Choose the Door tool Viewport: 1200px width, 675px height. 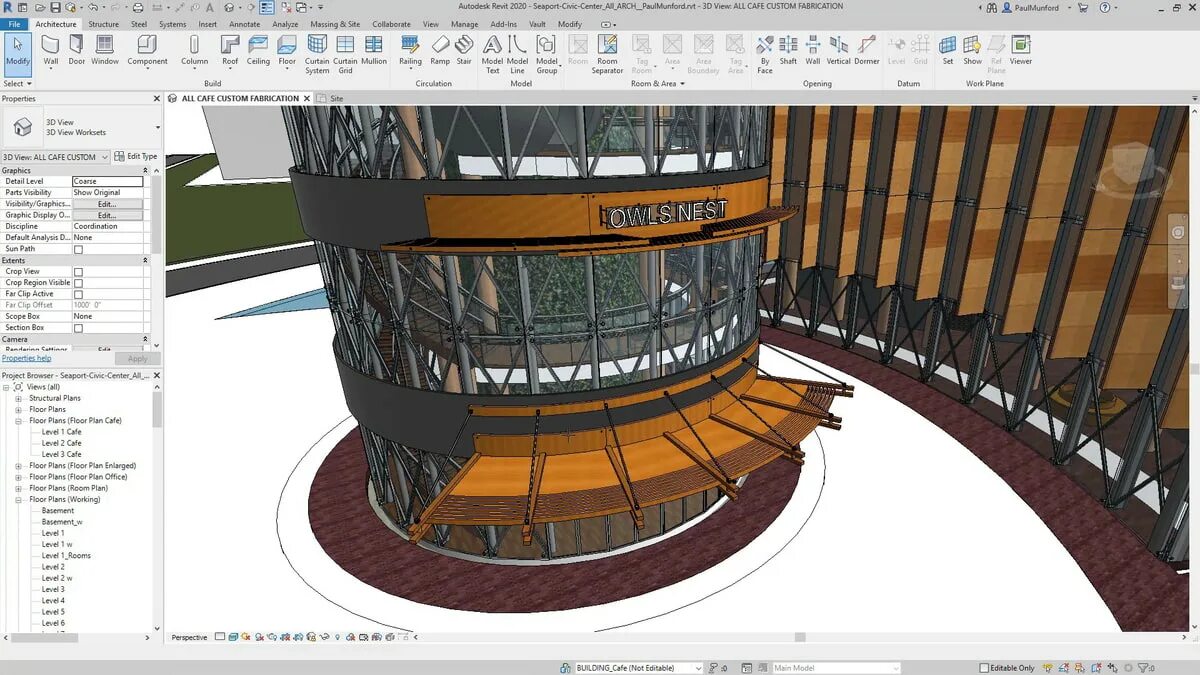77,50
